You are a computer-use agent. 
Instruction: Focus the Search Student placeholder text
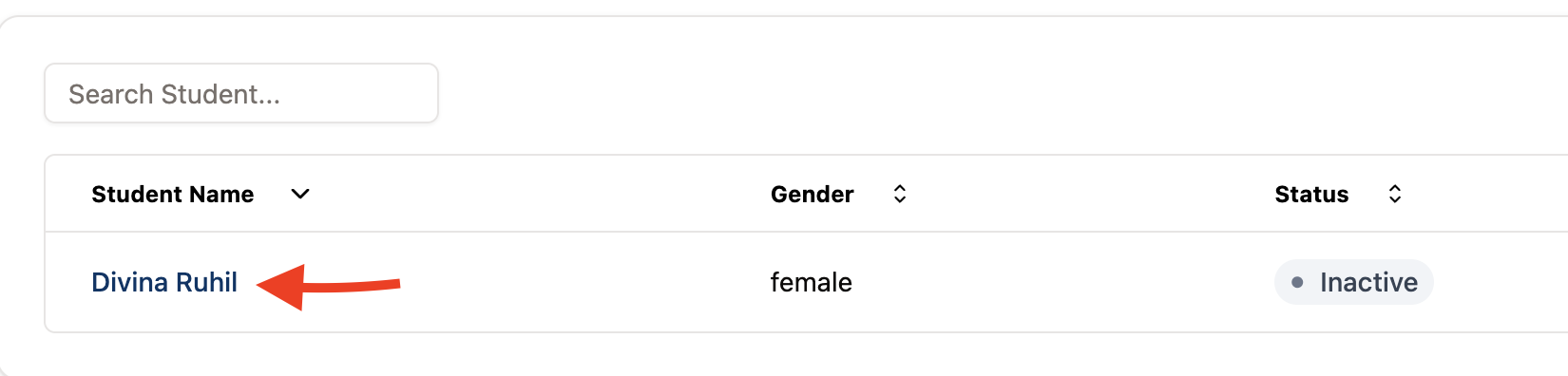point(174,94)
